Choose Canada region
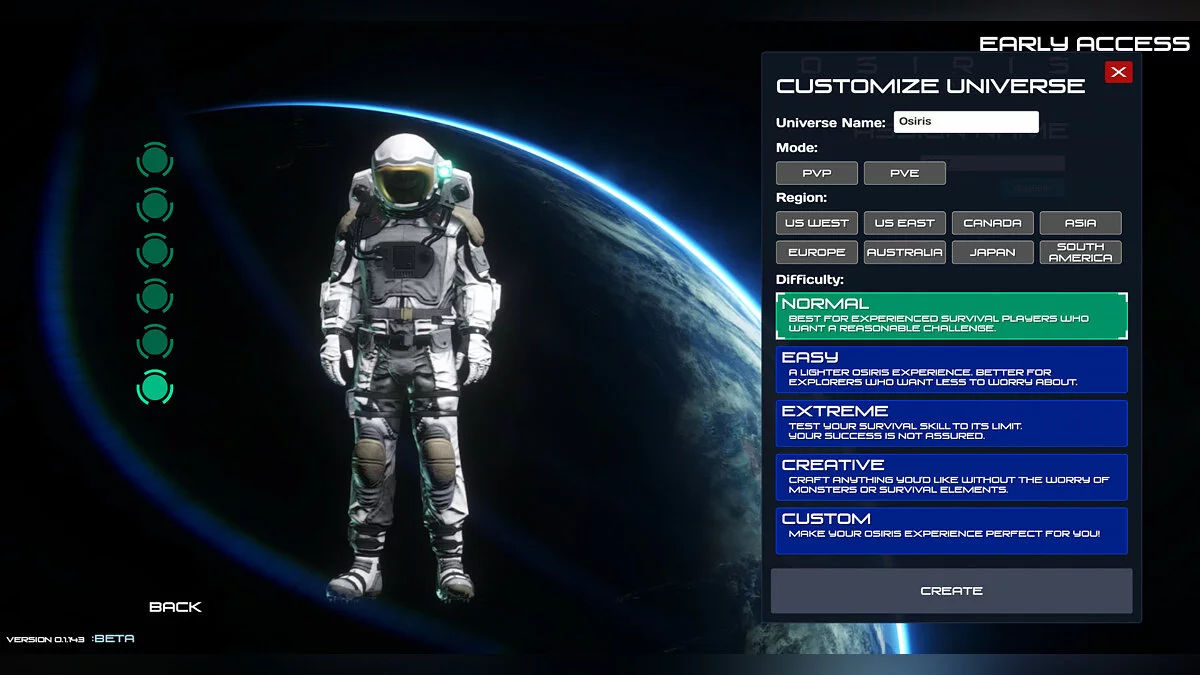Screen dimensions: 1200x675 (993, 223)
